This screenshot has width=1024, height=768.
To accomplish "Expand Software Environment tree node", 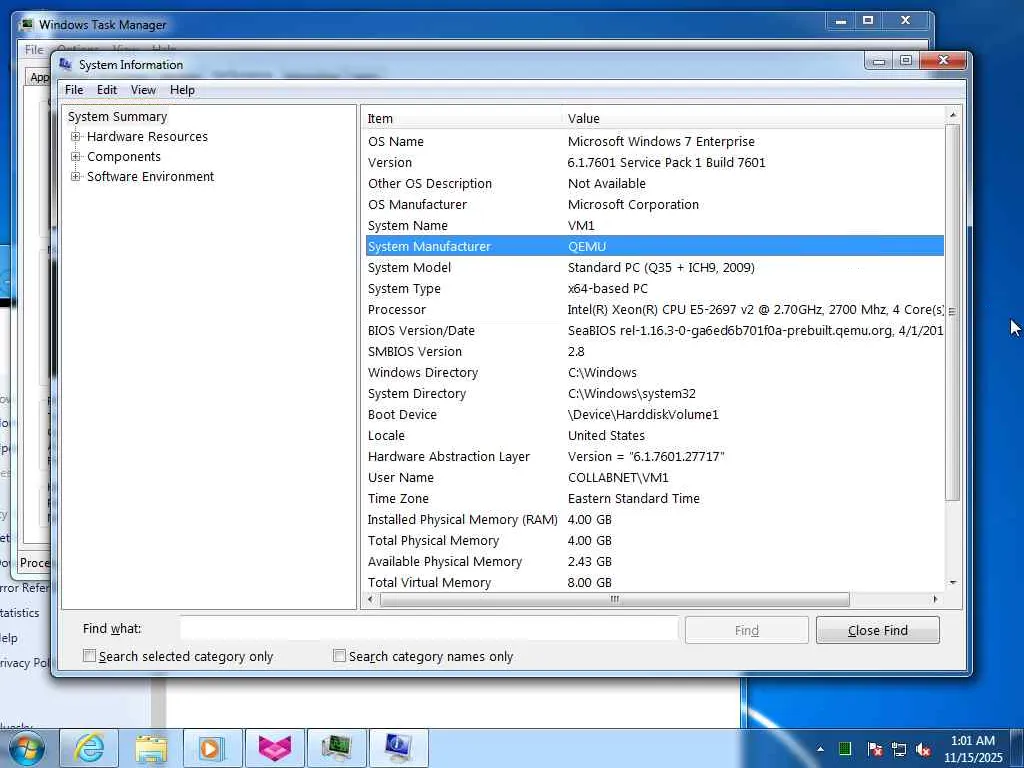I will [76, 176].
